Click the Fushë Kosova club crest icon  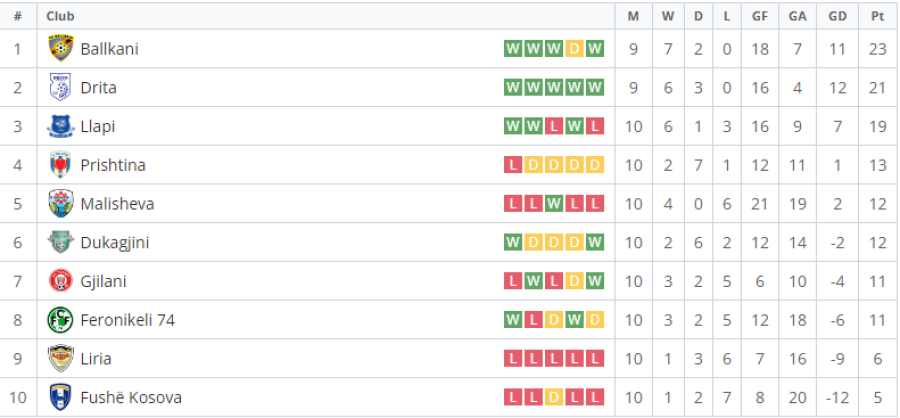60,397
